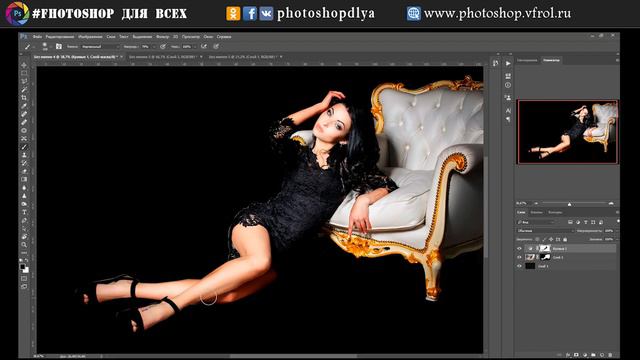Open the Actions panel play icon
The height and width of the screenshot is (360, 640).
pos(508,64)
